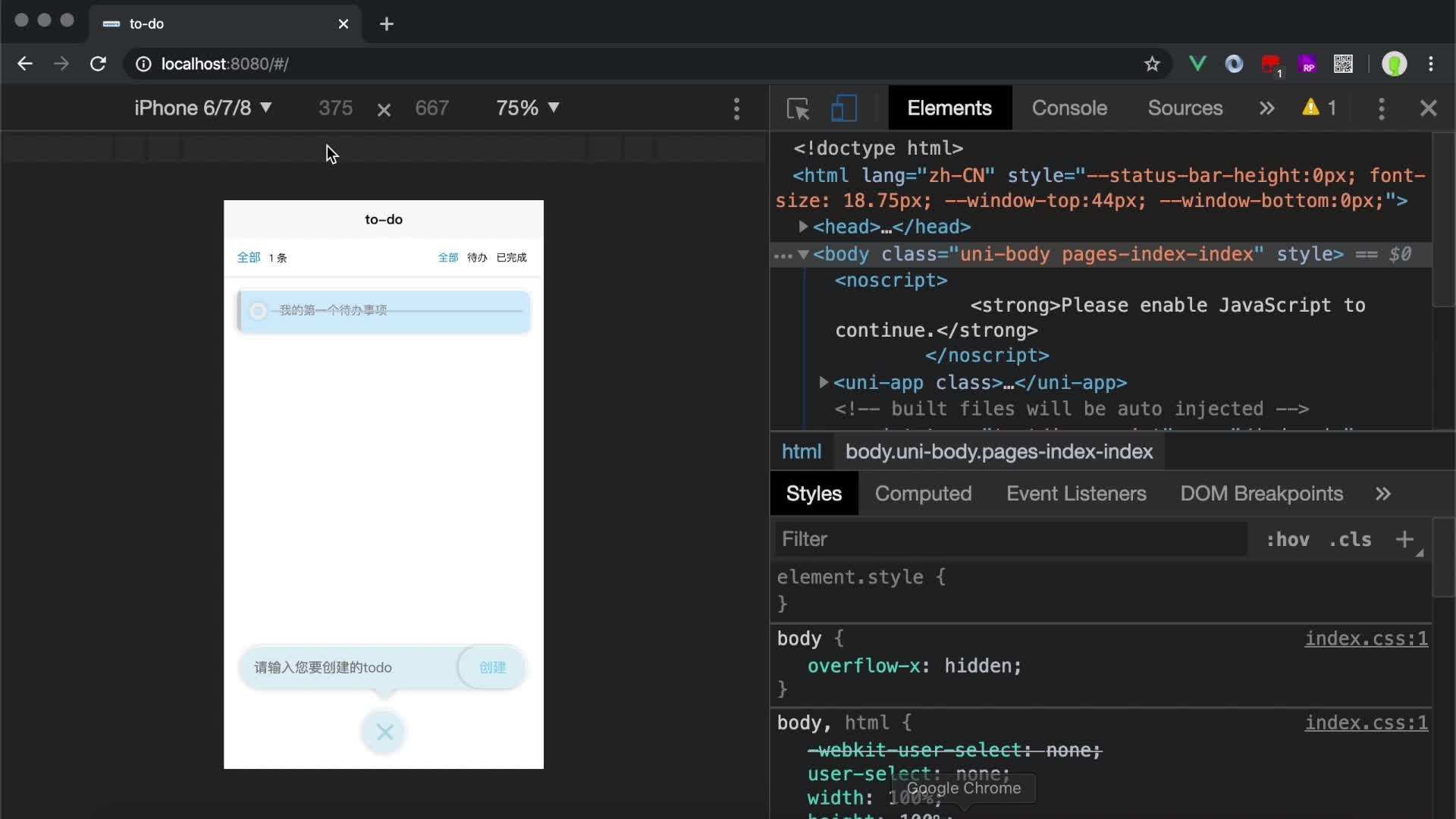This screenshot has height=819, width=1456.
Task: Open the Vue devtools extension
Action: (x=1197, y=64)
